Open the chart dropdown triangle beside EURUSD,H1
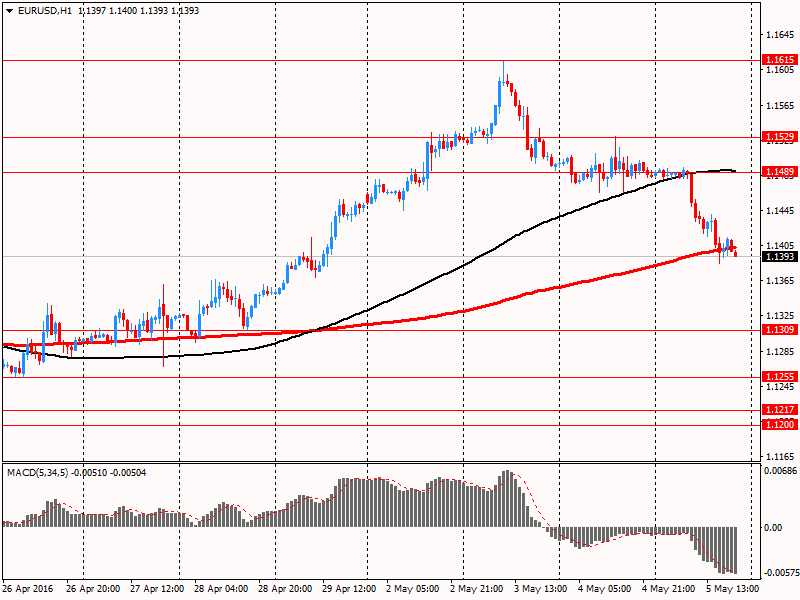The width and height of the screenshot is (800, 600). click(9, 11)
